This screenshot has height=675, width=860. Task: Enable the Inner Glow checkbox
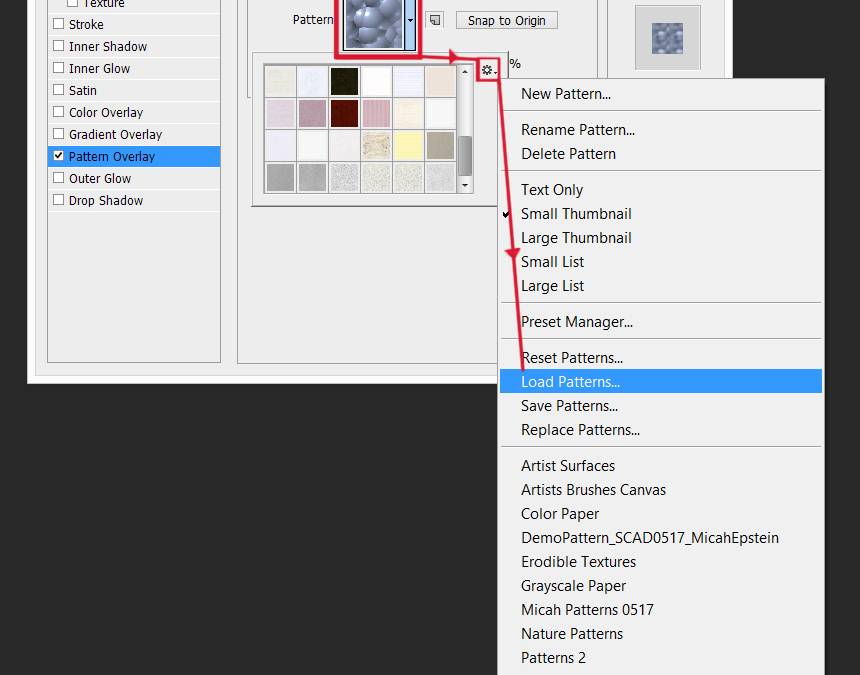tap(59, 67)
